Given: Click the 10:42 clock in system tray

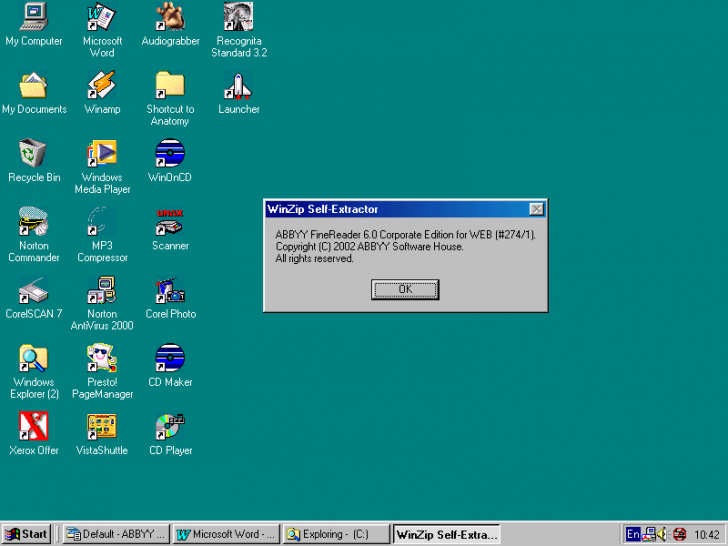Looking at the screenshot, I should coord(707,535).
